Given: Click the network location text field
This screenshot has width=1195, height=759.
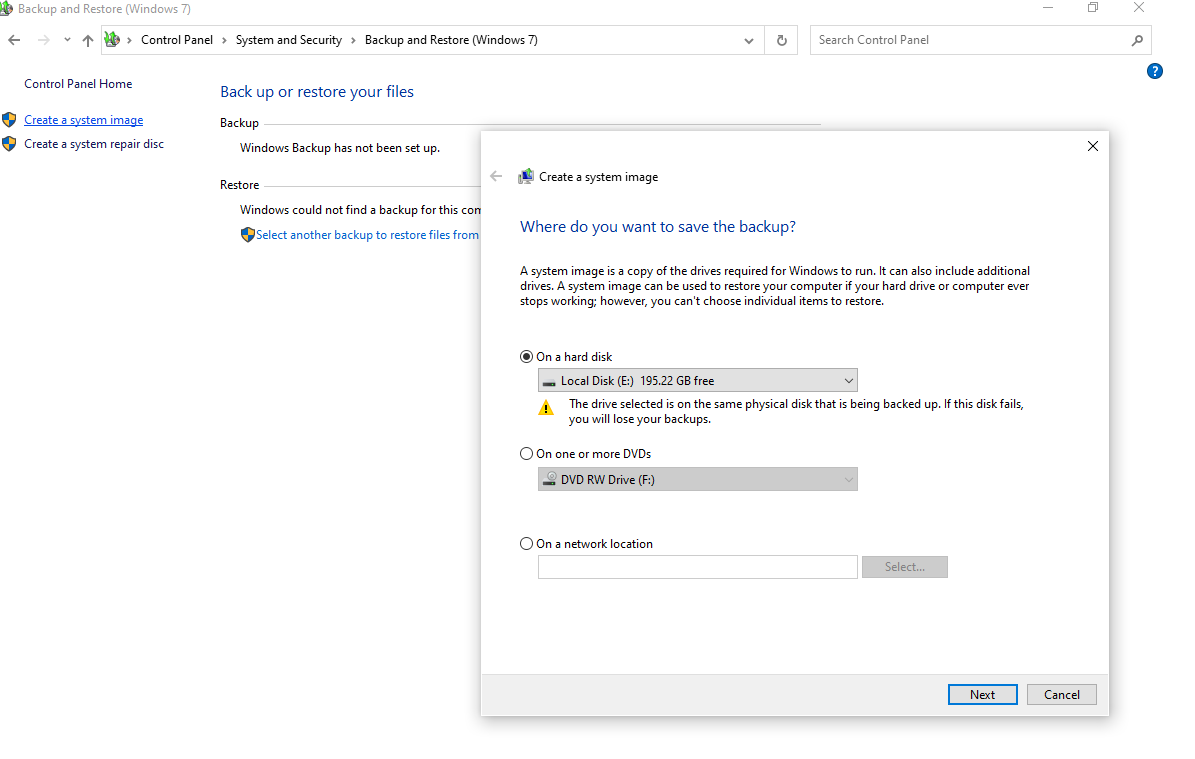Looking at the screenshot, I should (x=697, y=567).
